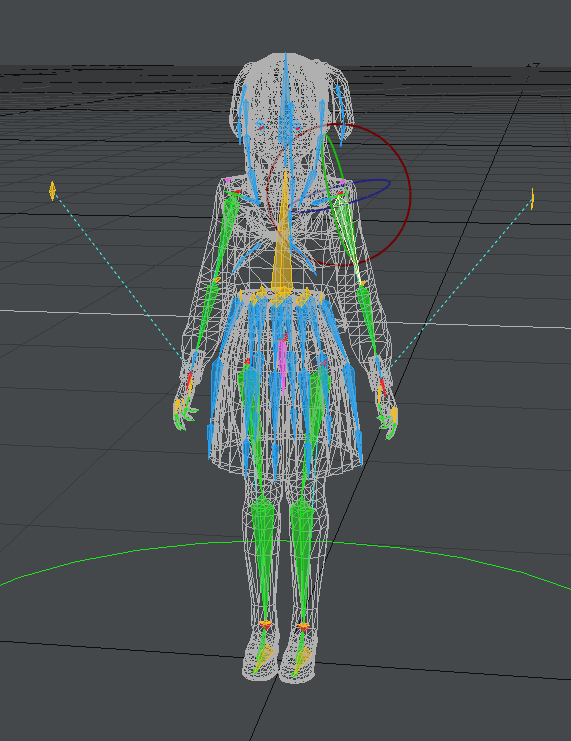This screenshot has width=571, height=741.
Task: Select the red ankle control on right foot
Action: tap(303, 627)
